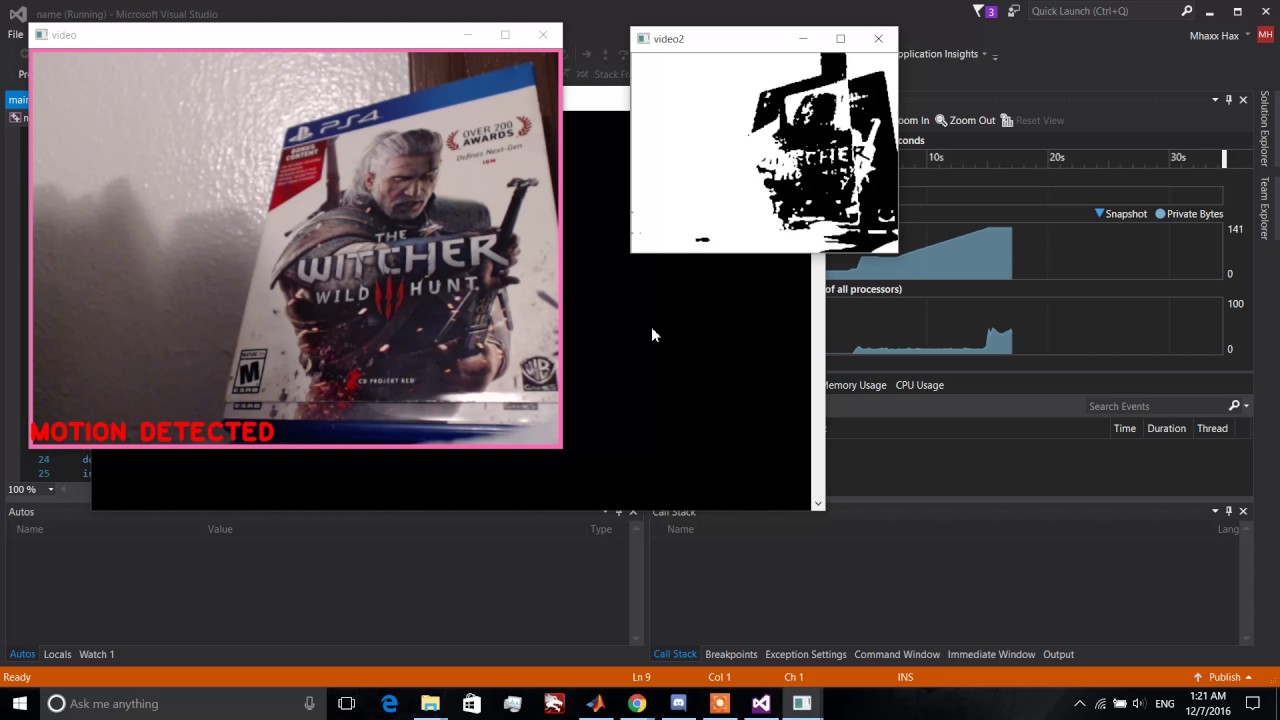
Task: Click the Visual Studio icon on the taskbar
Action: [x=761, y=704]
